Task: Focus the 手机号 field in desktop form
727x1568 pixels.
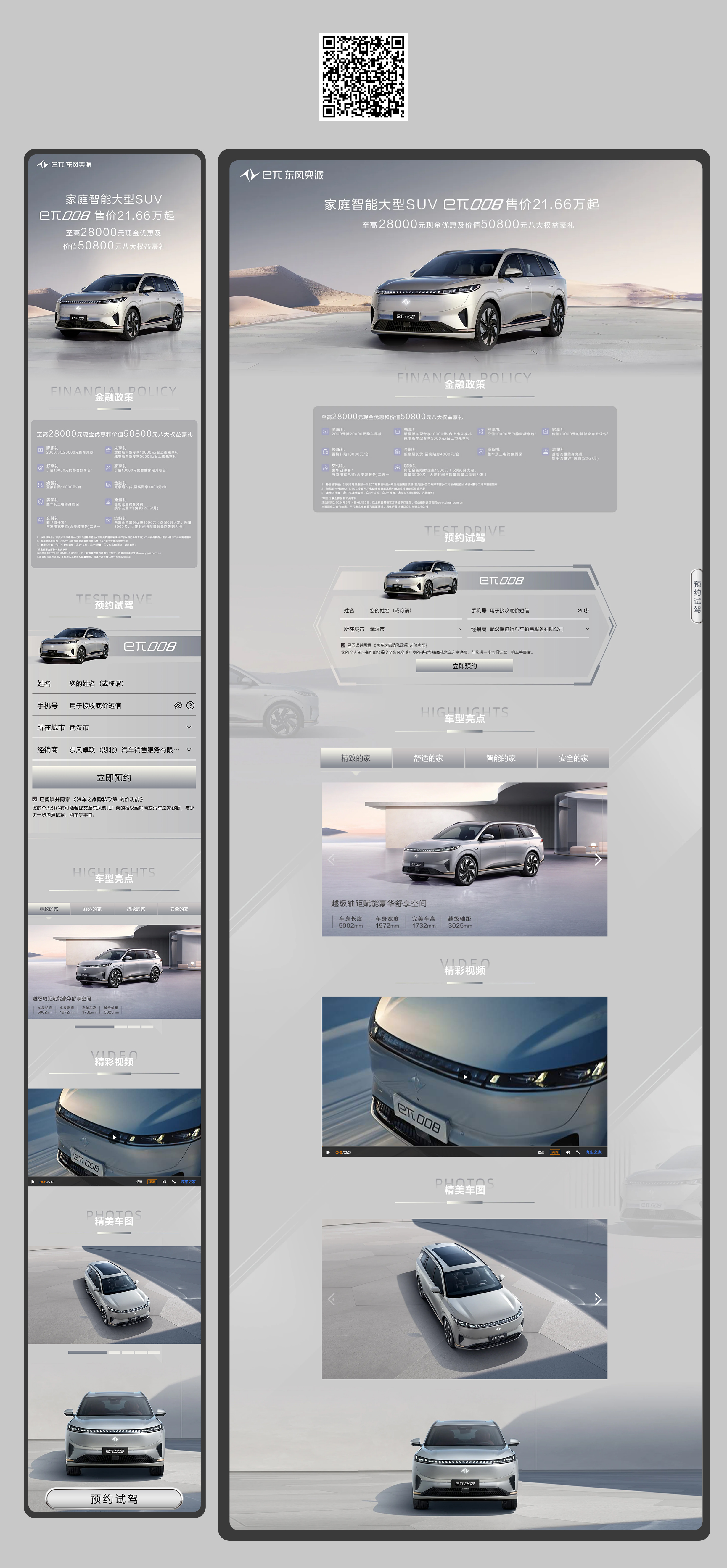Action: coord(529,611)
